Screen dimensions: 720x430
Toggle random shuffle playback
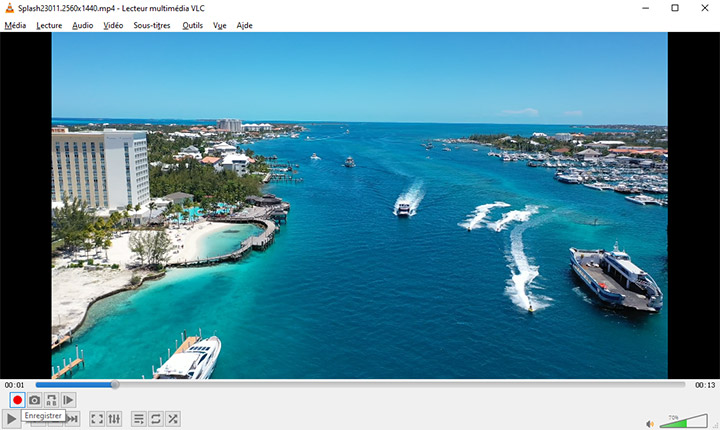pyautogui.click(x=173, y=419)
